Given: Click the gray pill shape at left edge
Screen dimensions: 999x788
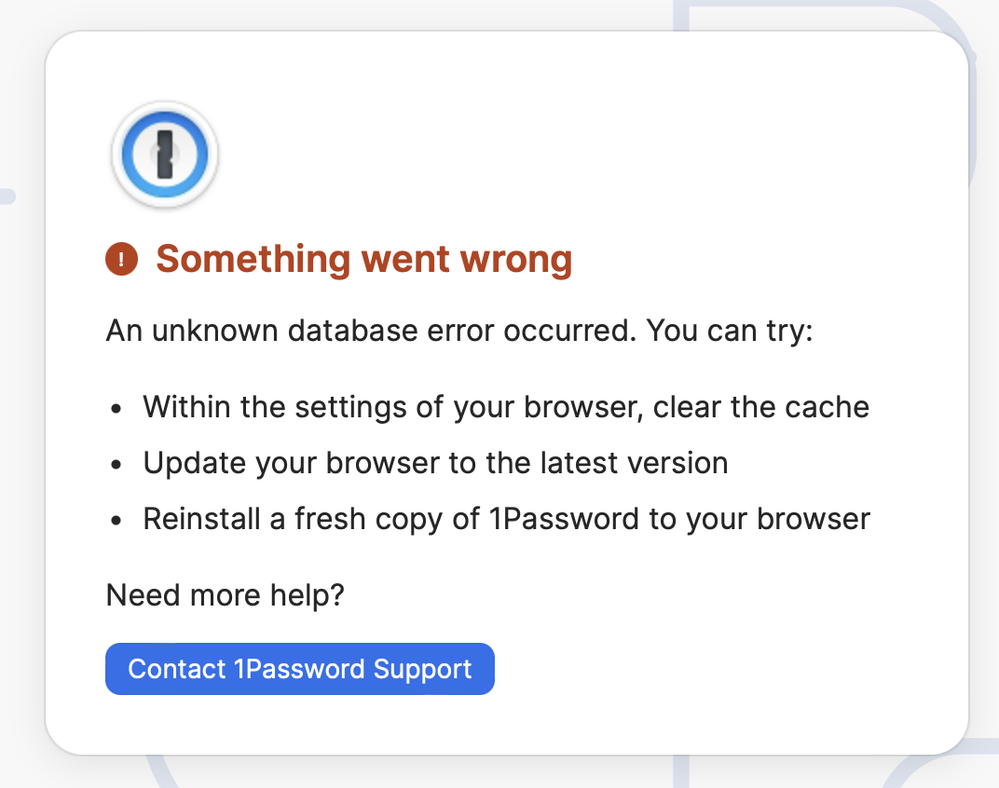Looking at the screenshot, I should coord(7,196).
